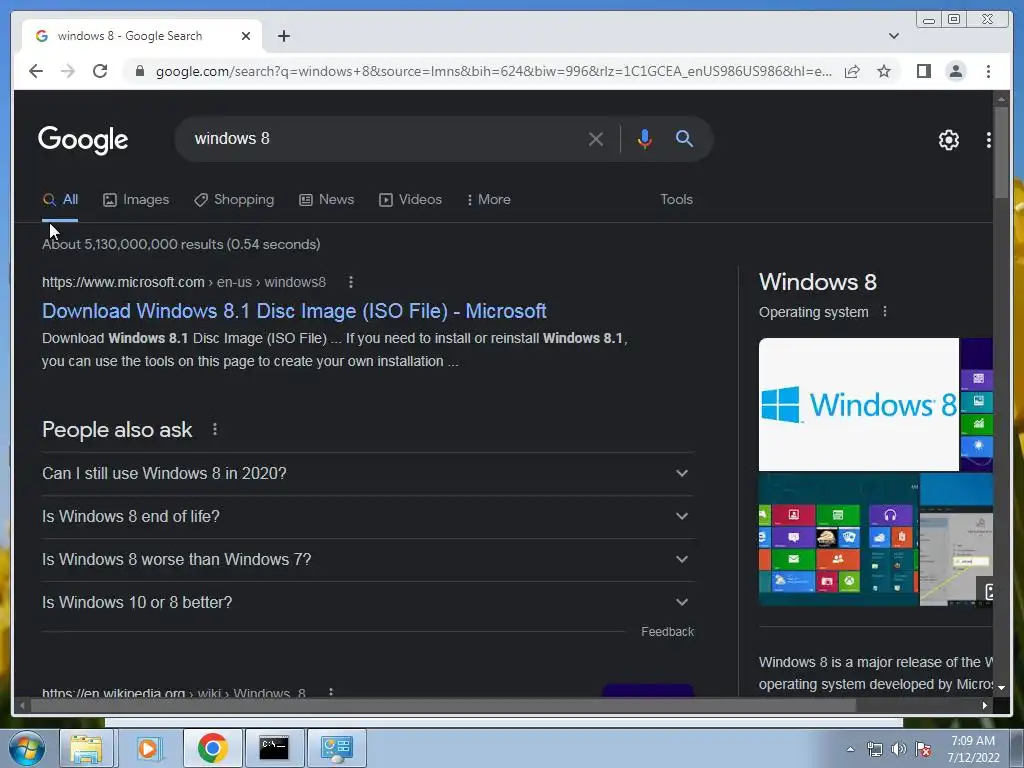Viewport: 1024px width, 768px height.
Task: Click the scroll-right arrow on horizontal scrollbar
Action: coord(984,705)
